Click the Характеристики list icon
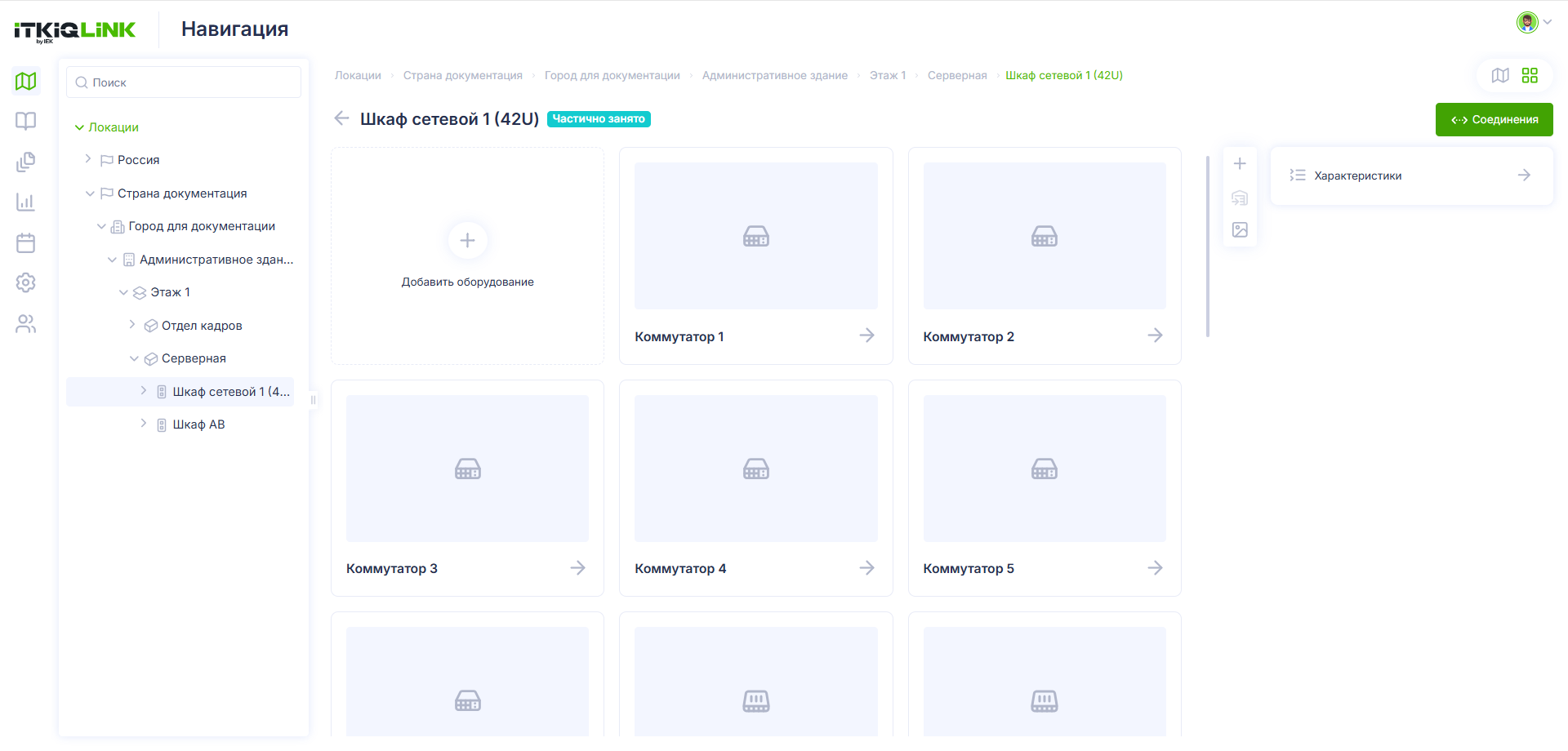The image size is (1568, 751). 1298,176
